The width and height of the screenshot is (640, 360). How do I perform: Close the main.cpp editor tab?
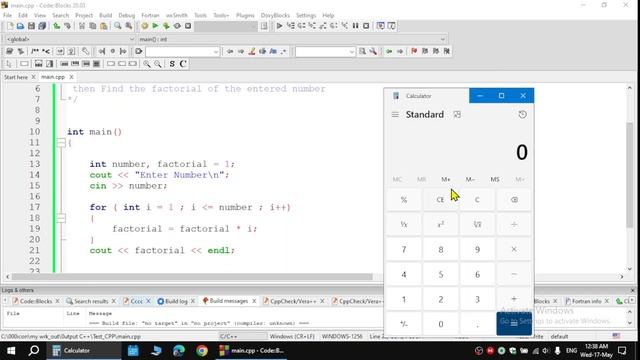coord(71,77)
